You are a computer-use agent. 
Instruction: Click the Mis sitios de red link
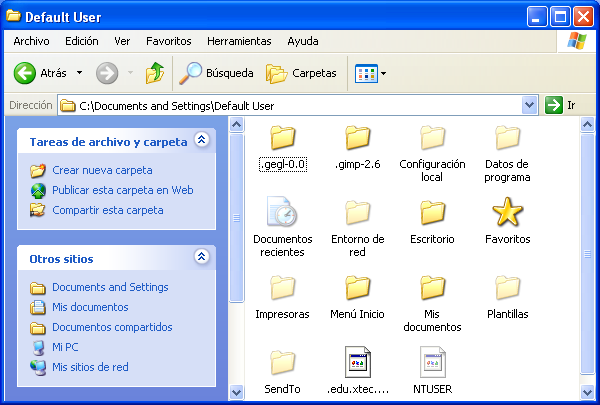click(x=90, y=367)
